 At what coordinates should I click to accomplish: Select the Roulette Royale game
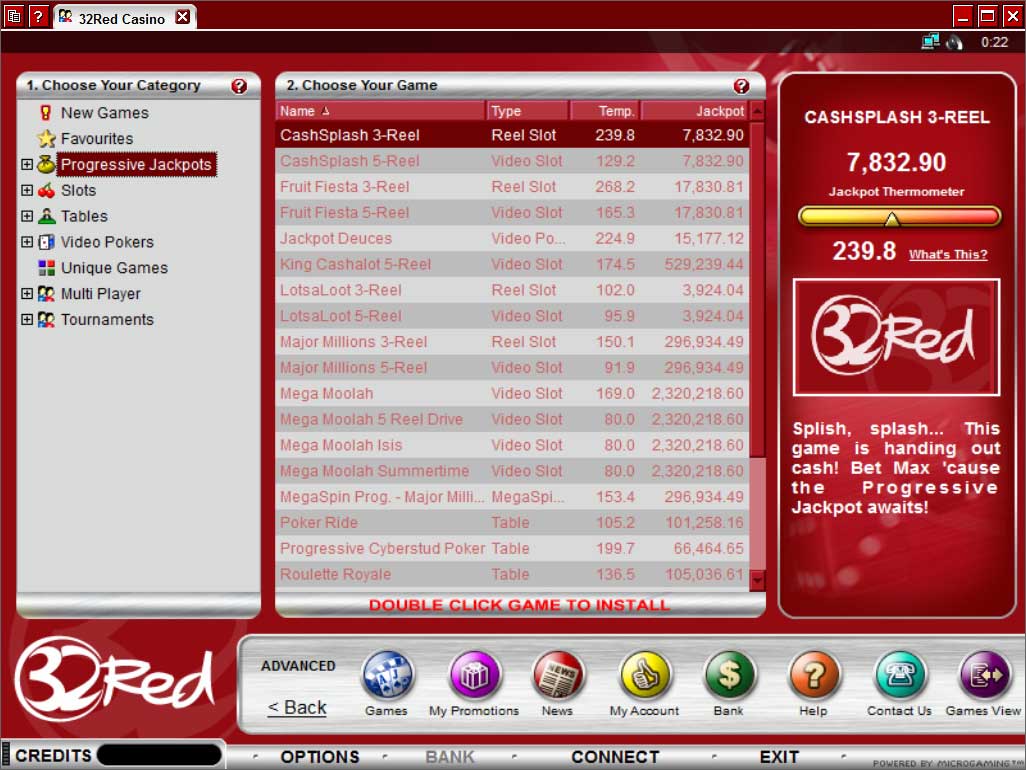click(512, 574)
